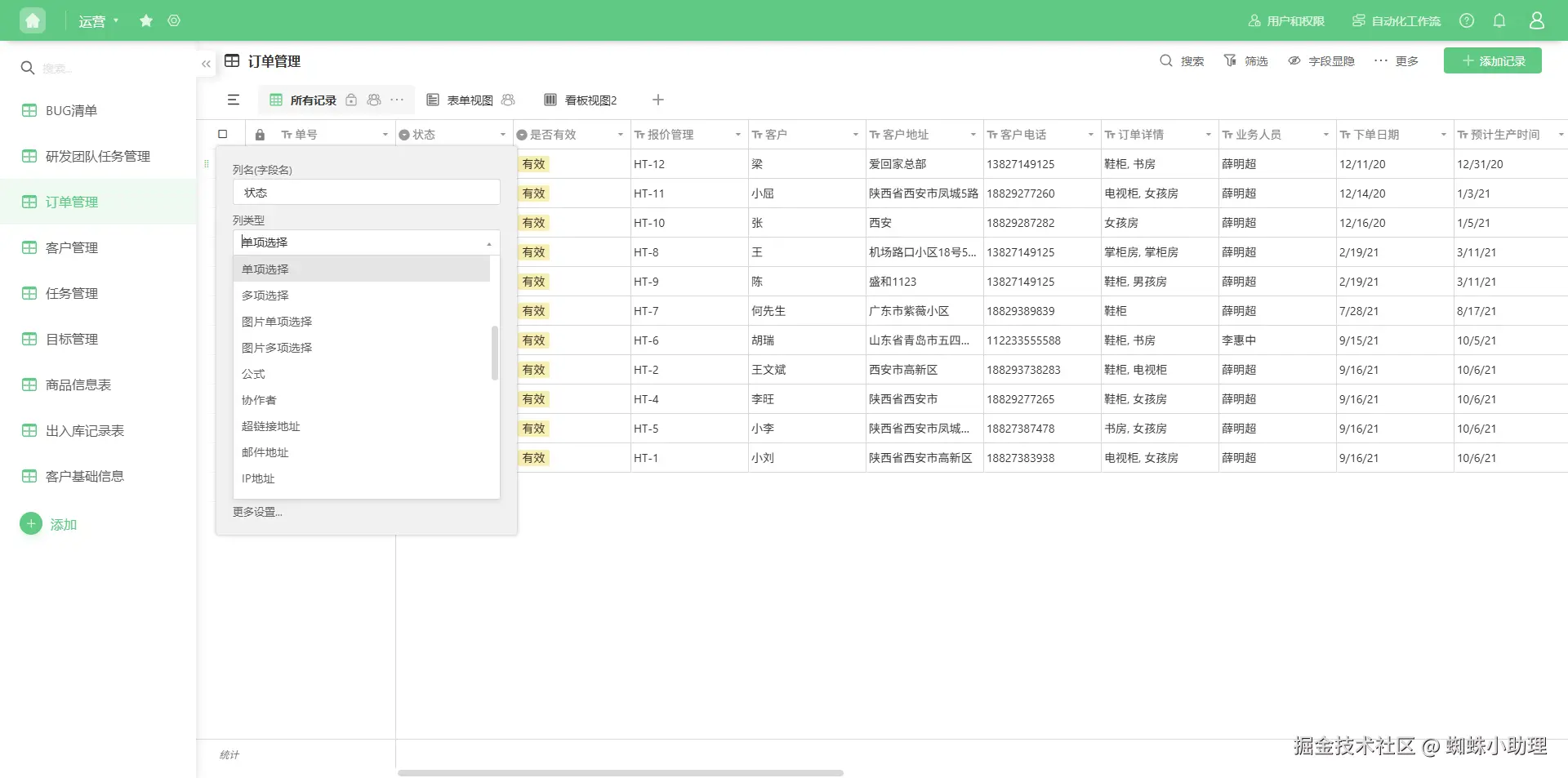Viewport: 1568px width, 778px height.
Task: Click the sidebar search magnifier icon
Action: coord(28,68)
